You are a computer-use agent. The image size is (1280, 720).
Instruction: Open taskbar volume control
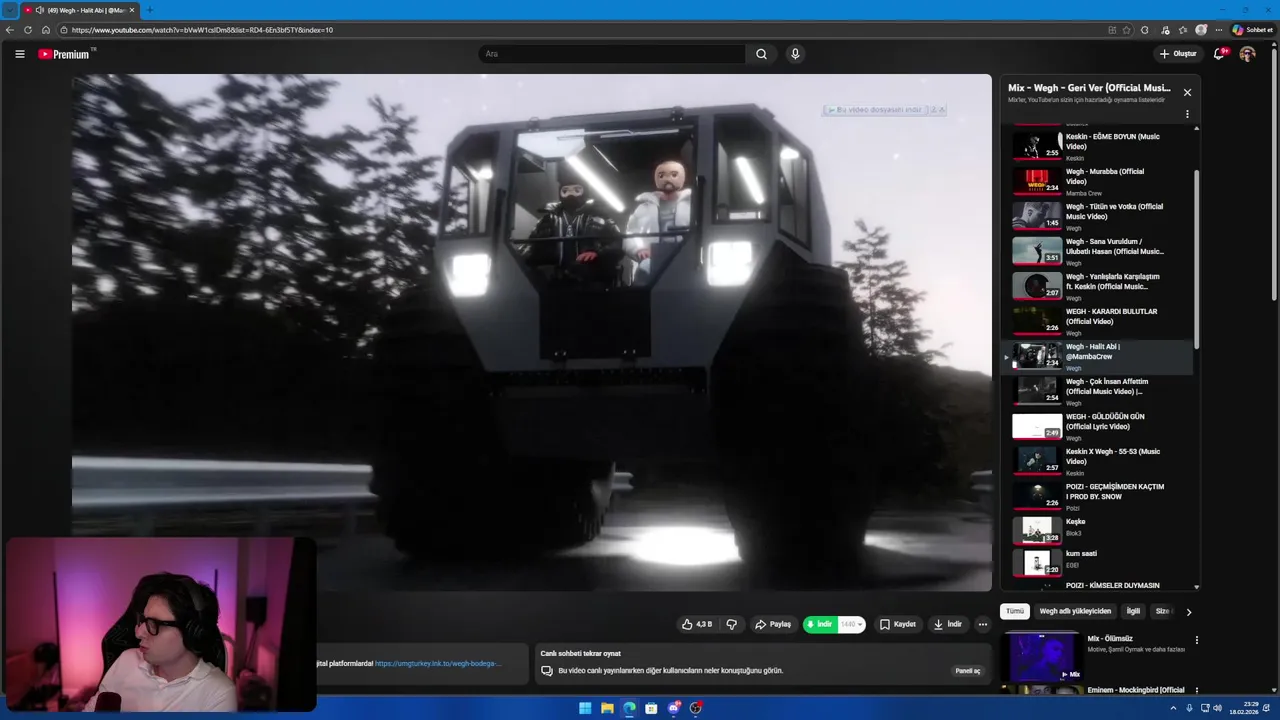point(1217,708)
